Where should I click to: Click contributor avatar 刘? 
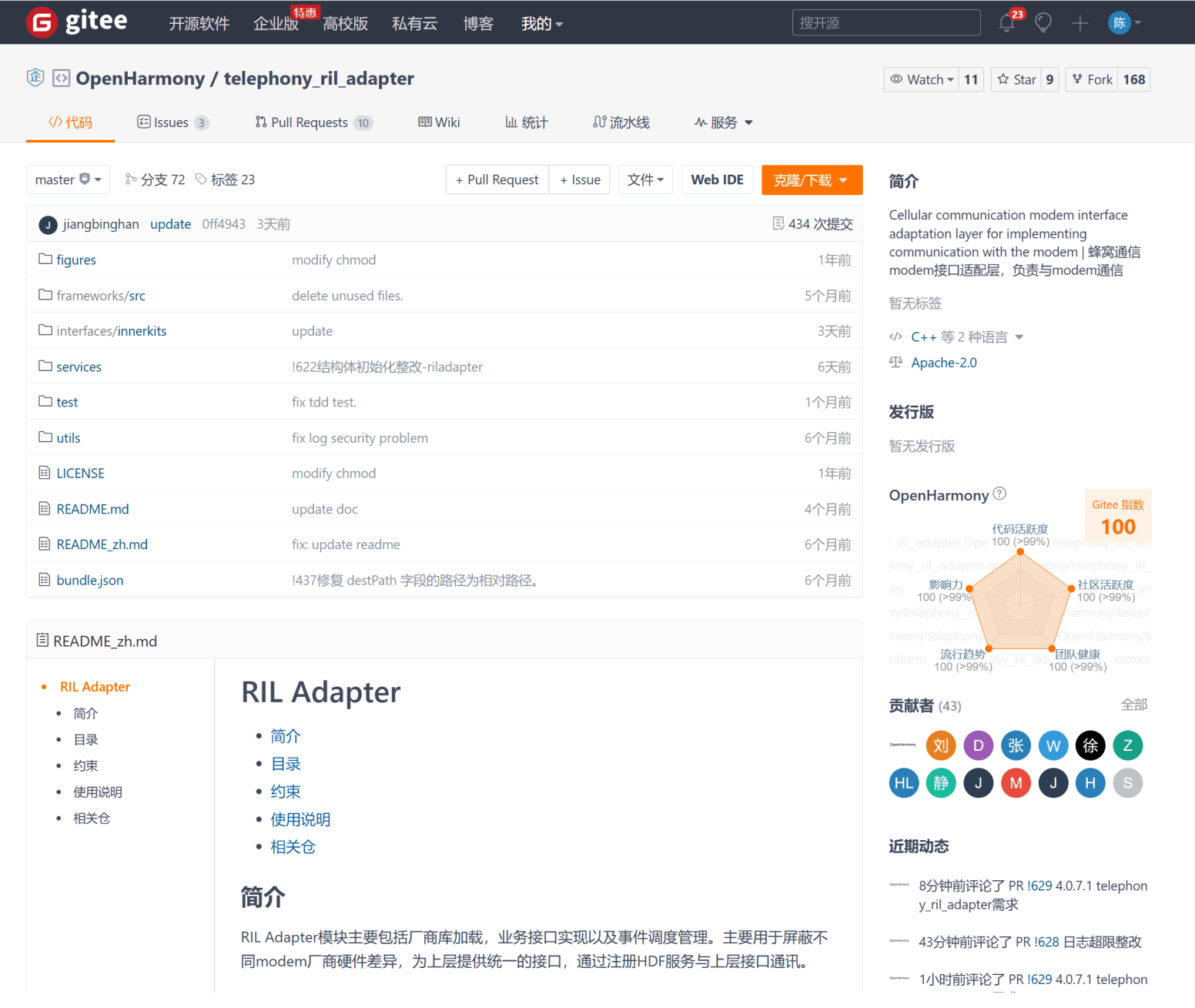pyautogui.click(x=941, y=745)
